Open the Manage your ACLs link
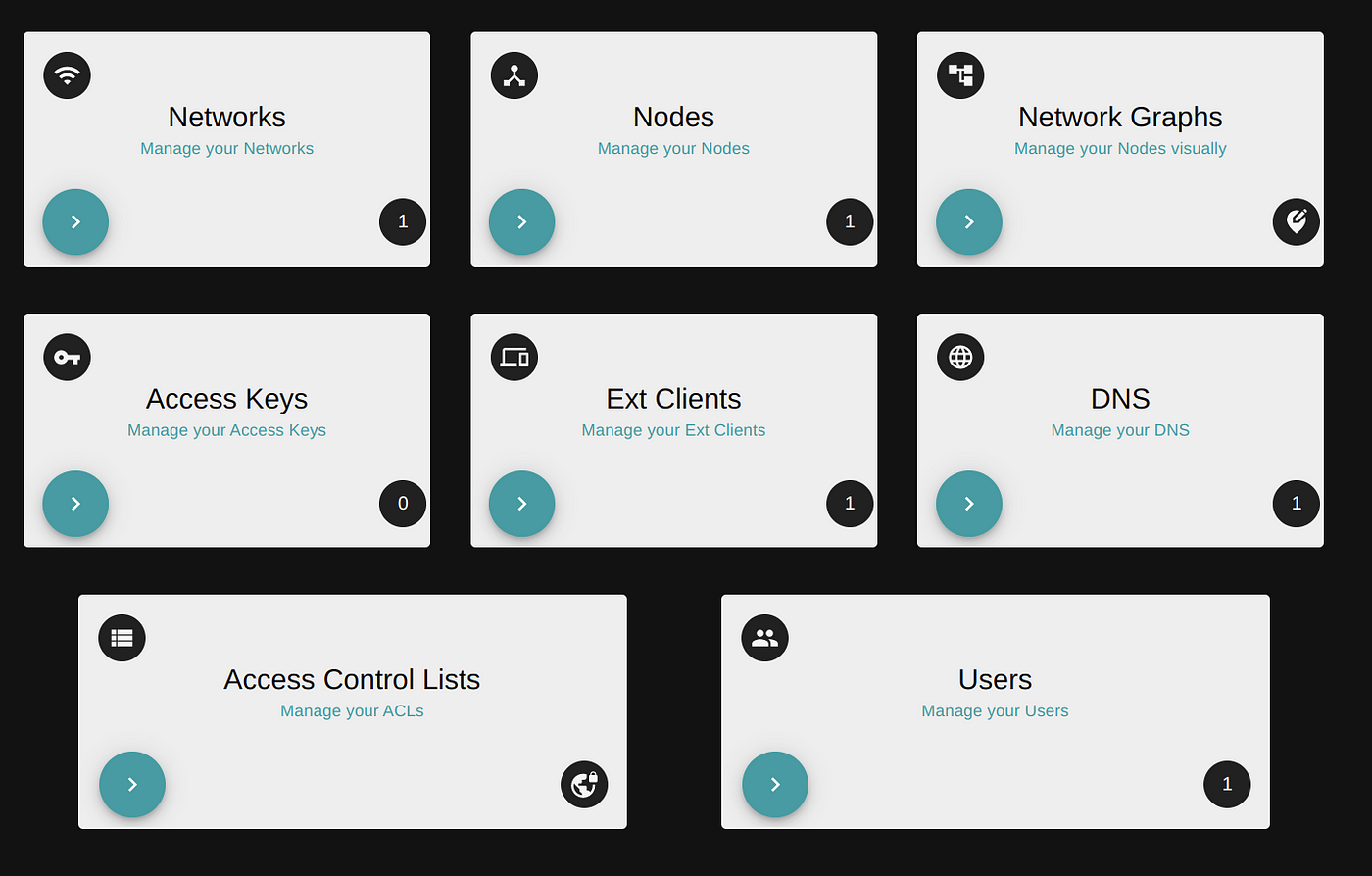 pos(352,710)
